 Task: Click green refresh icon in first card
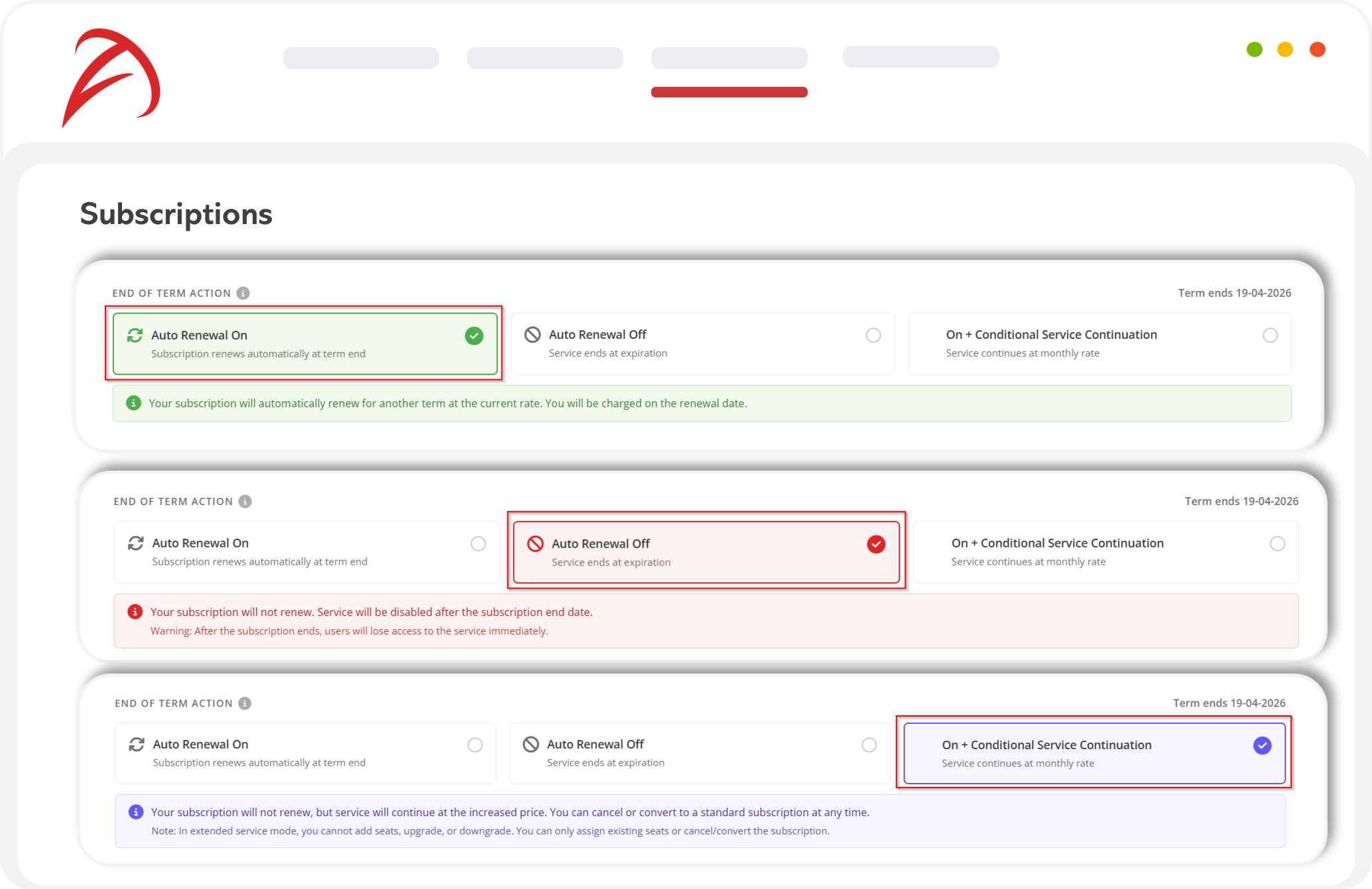pyautogui.click(x=135, y=335)
